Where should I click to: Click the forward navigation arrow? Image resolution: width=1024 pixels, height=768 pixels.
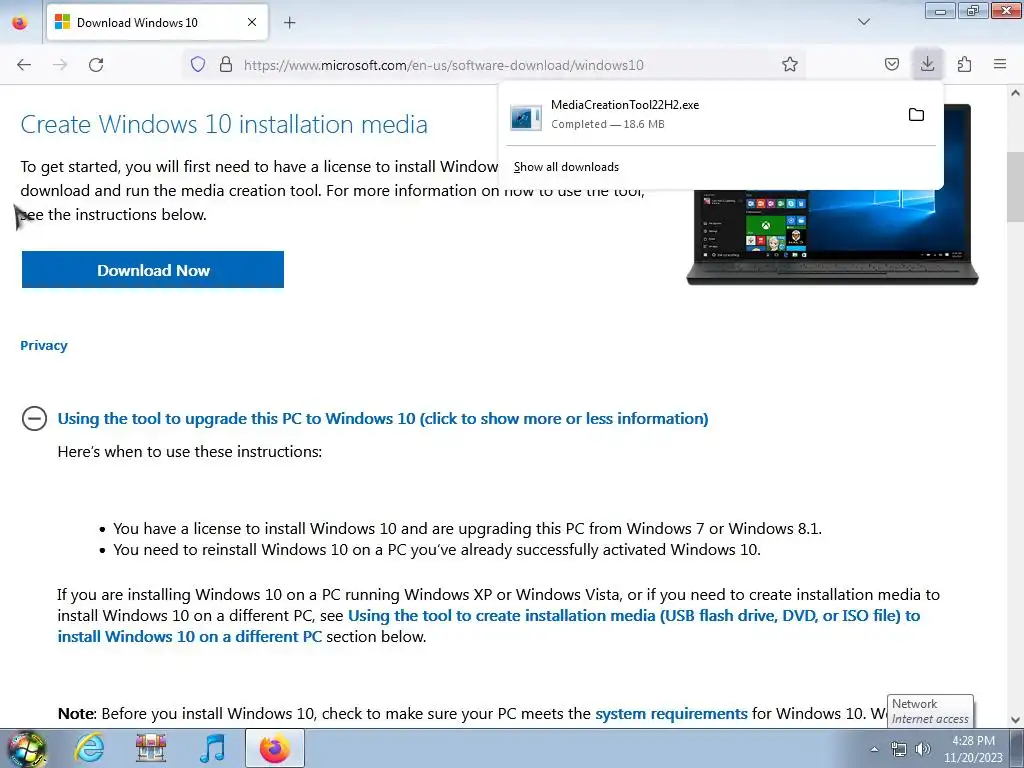click(60, 65)
